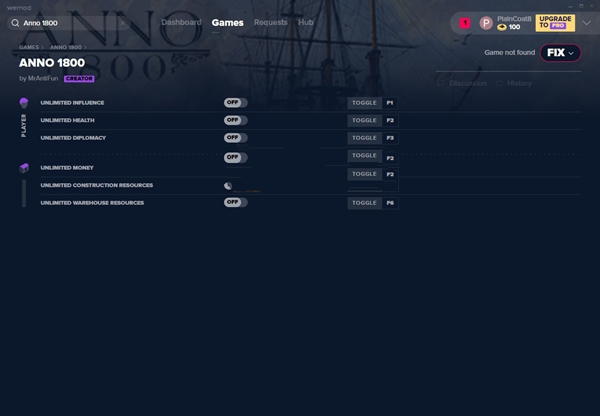The height and width of the screenshot is (416, 600).
Task: Minimize the WeMod window
Action: 570,6
